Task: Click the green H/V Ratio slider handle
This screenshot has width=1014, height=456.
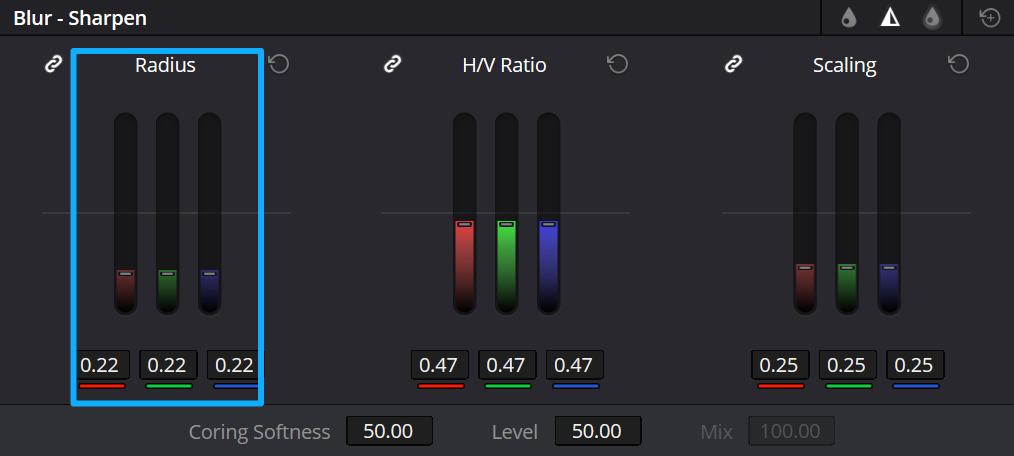Action: click(506, 224)
